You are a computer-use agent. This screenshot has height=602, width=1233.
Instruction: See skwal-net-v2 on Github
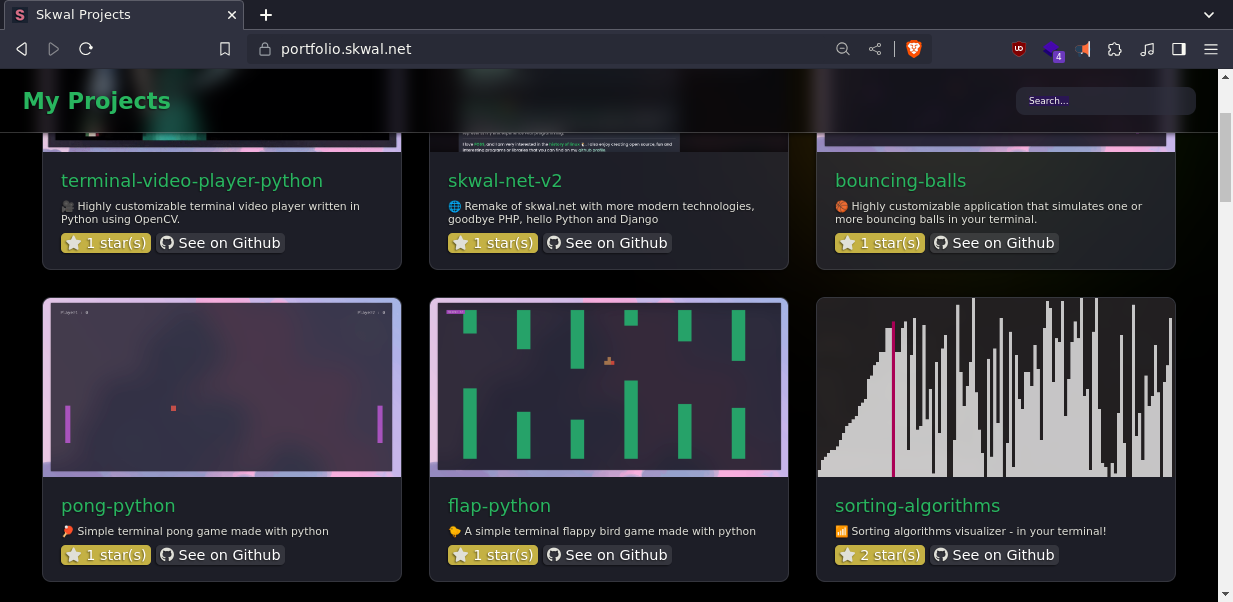click(607, 243)
